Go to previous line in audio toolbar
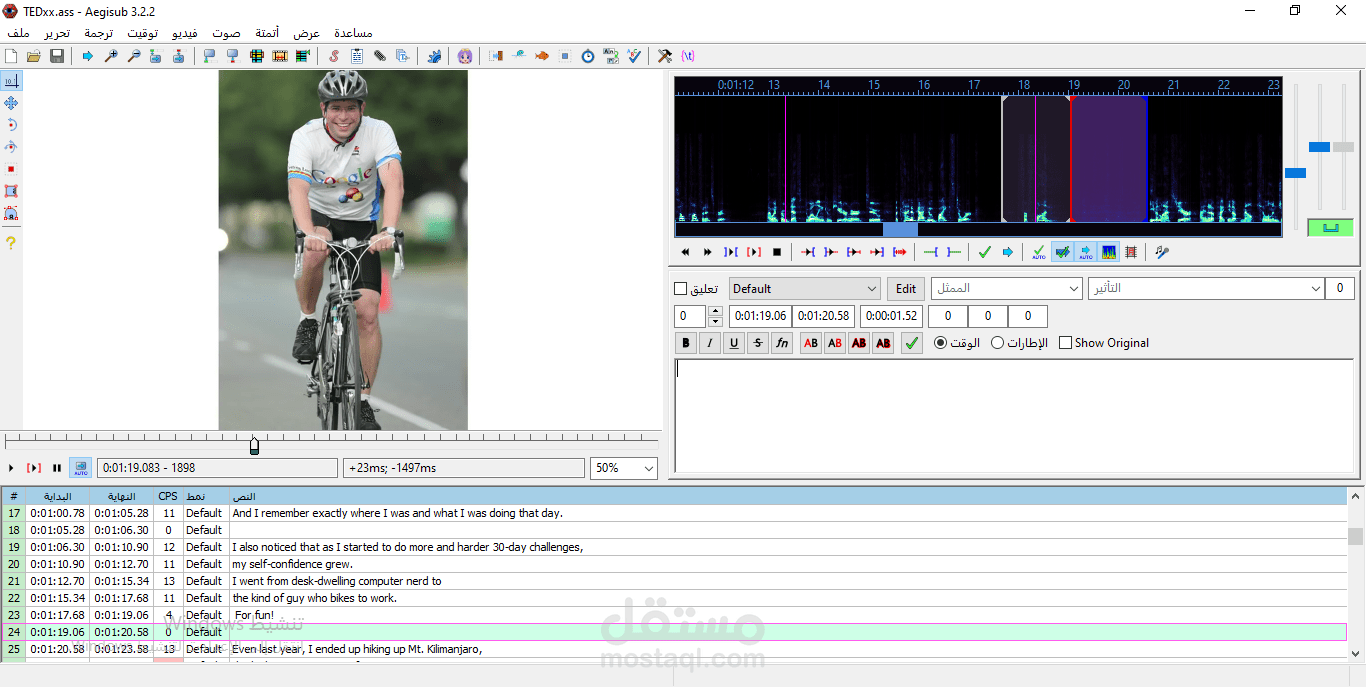The image size is (1366, 687). [x=685, y=252]
